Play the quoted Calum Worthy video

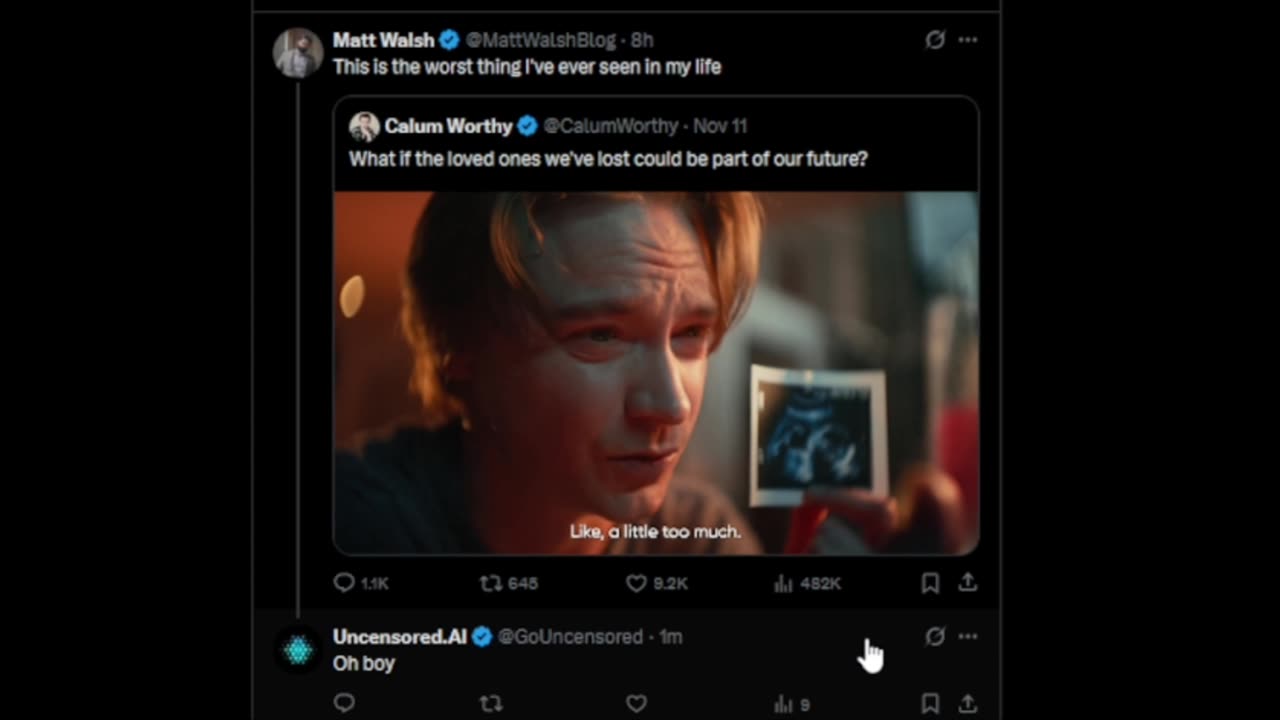(x=655, y=372)
